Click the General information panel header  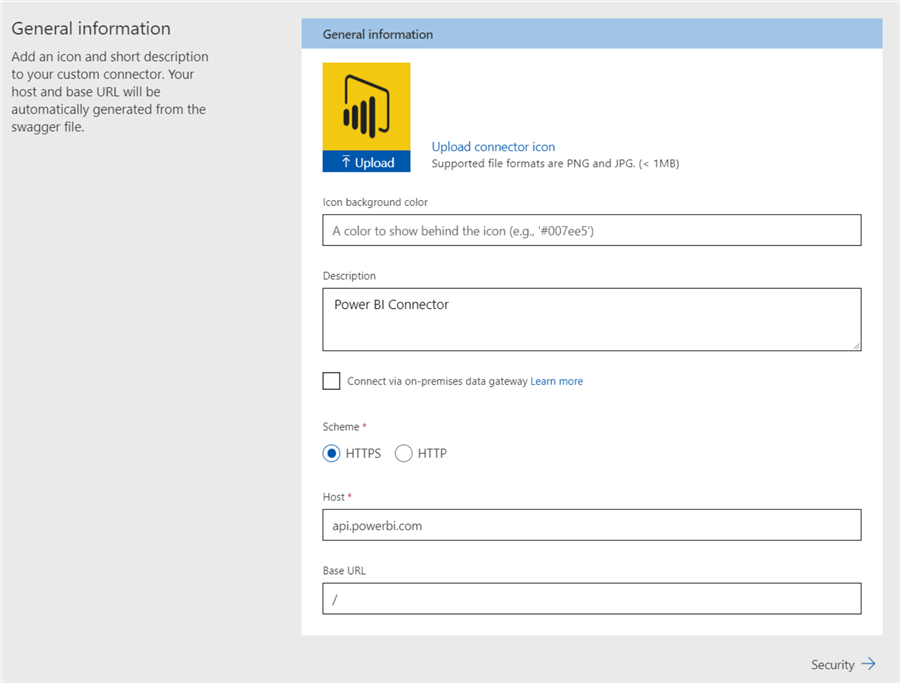click(x=592, y=34)
